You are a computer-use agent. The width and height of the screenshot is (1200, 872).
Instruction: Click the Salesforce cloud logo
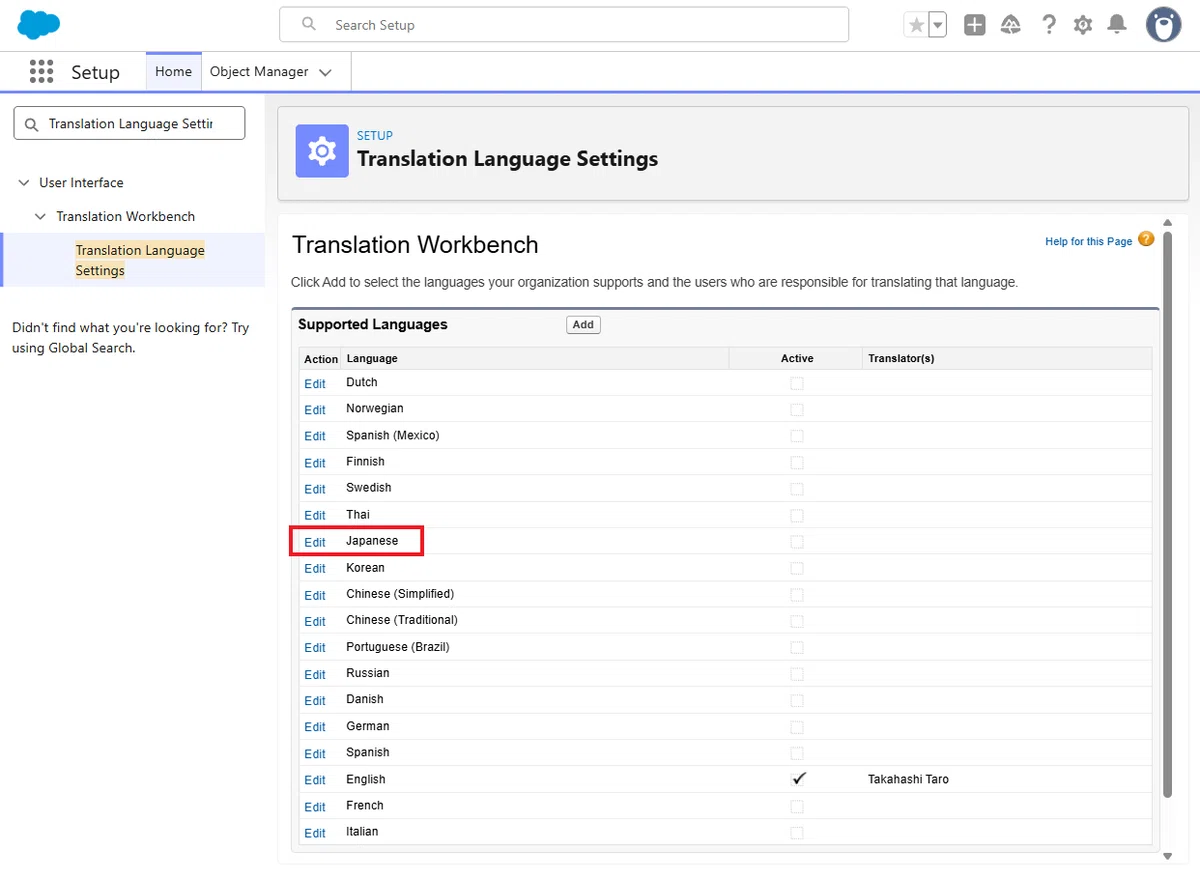tap(39, 24)
